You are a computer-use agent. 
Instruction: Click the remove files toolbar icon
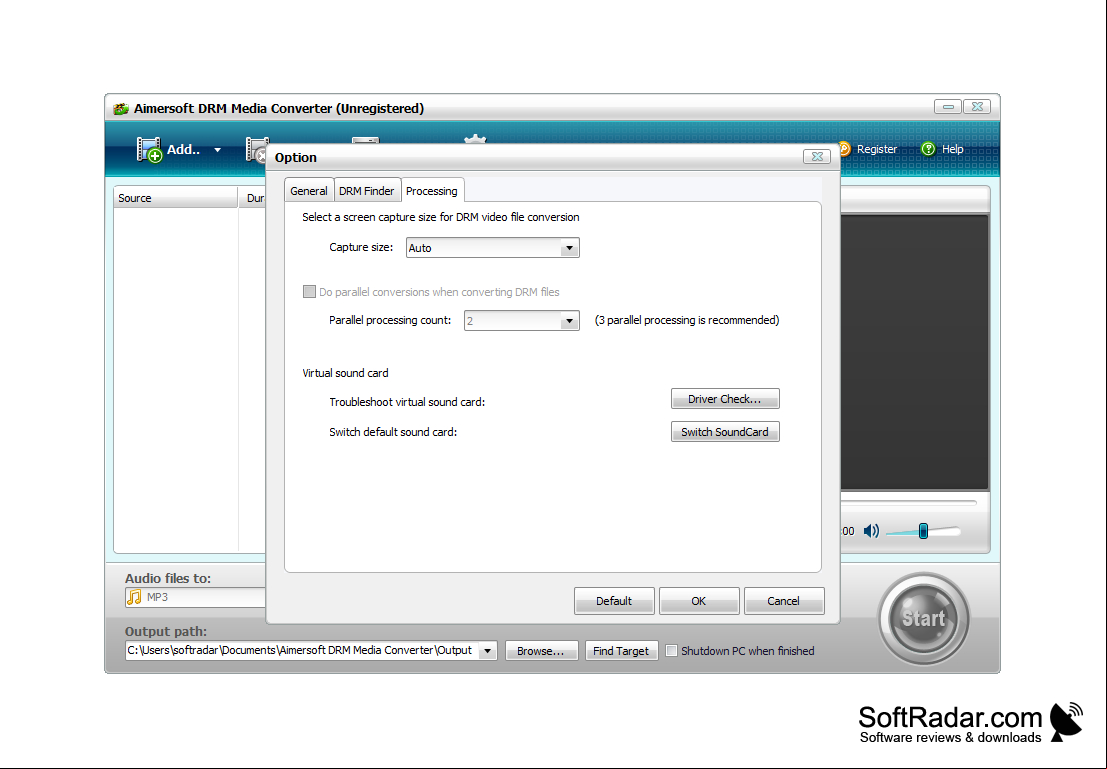[257, 150]
